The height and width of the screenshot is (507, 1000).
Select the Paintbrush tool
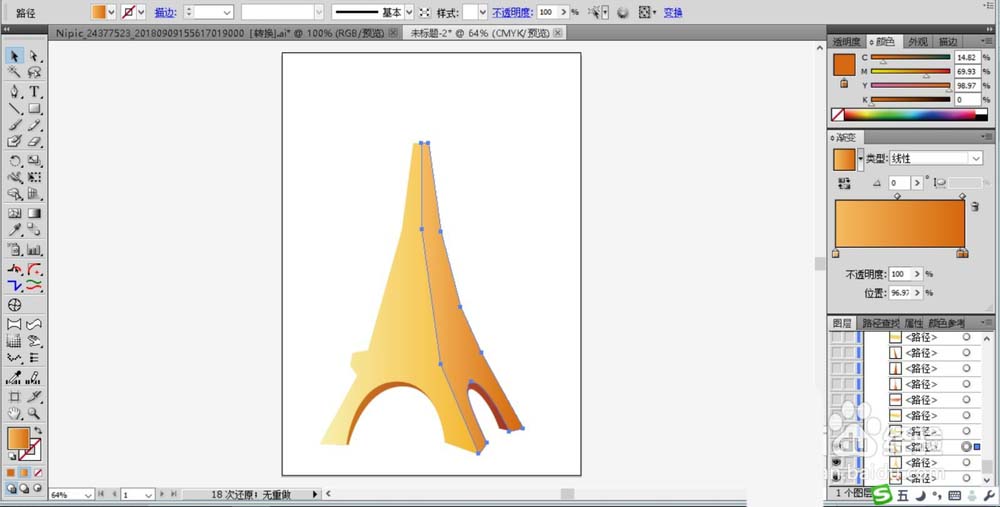tap(14, 125)
